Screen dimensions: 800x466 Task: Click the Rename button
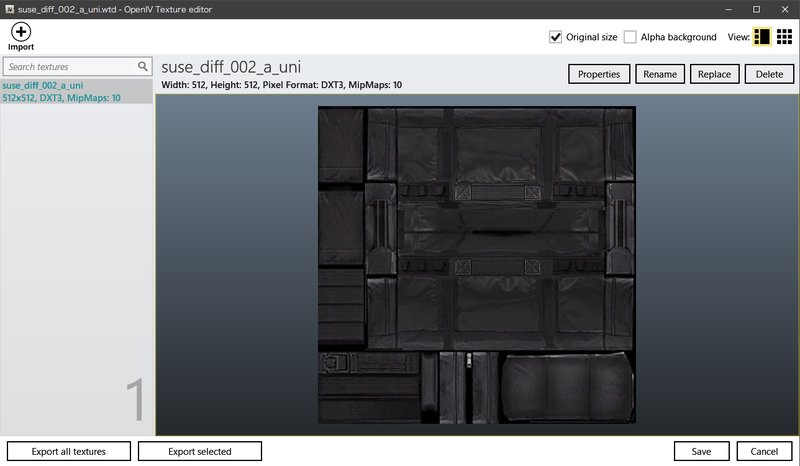[x=660, y=74]
